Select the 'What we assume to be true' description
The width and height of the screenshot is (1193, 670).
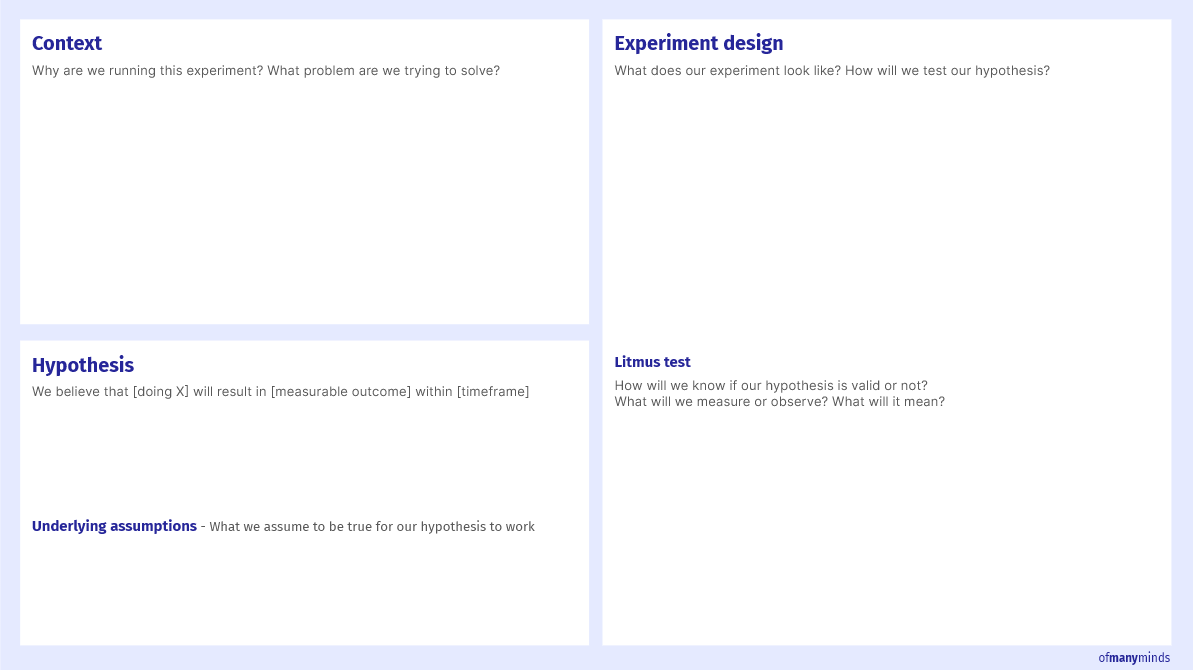click(x=372, y=527)
